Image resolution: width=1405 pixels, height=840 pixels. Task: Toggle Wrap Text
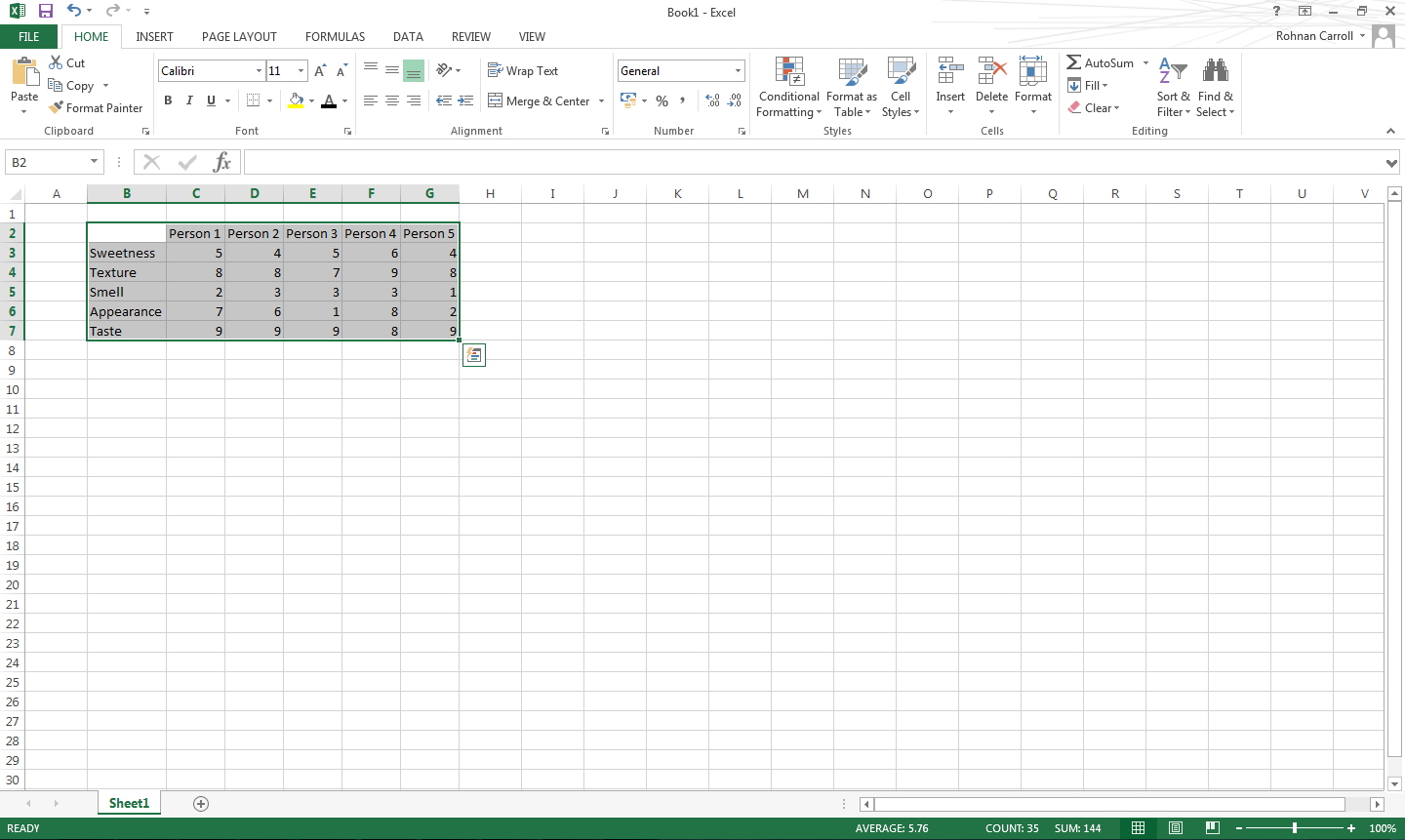523,71
